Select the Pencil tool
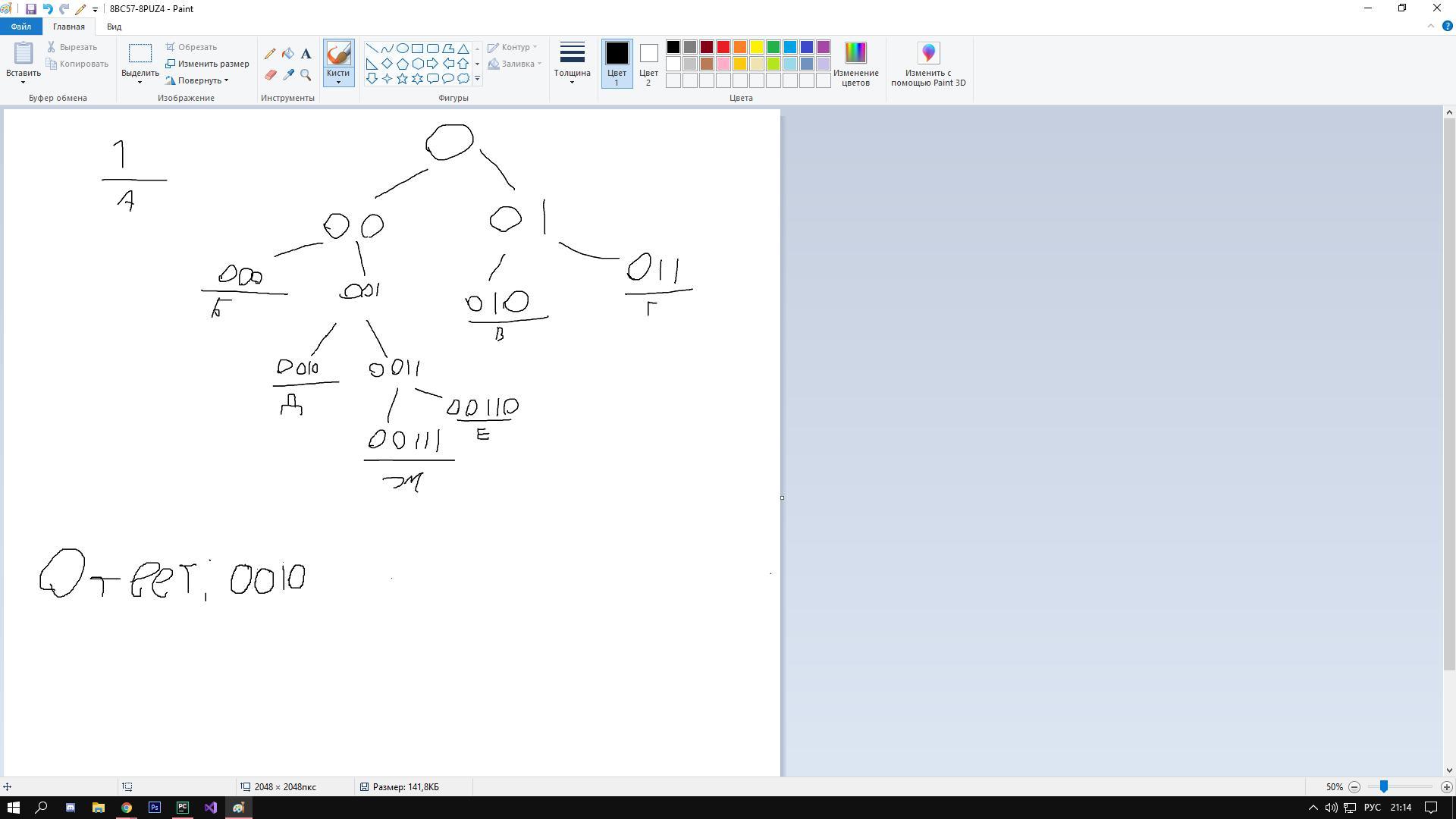This screenshot has width=1456, height=819. click(x=270, y=54)
